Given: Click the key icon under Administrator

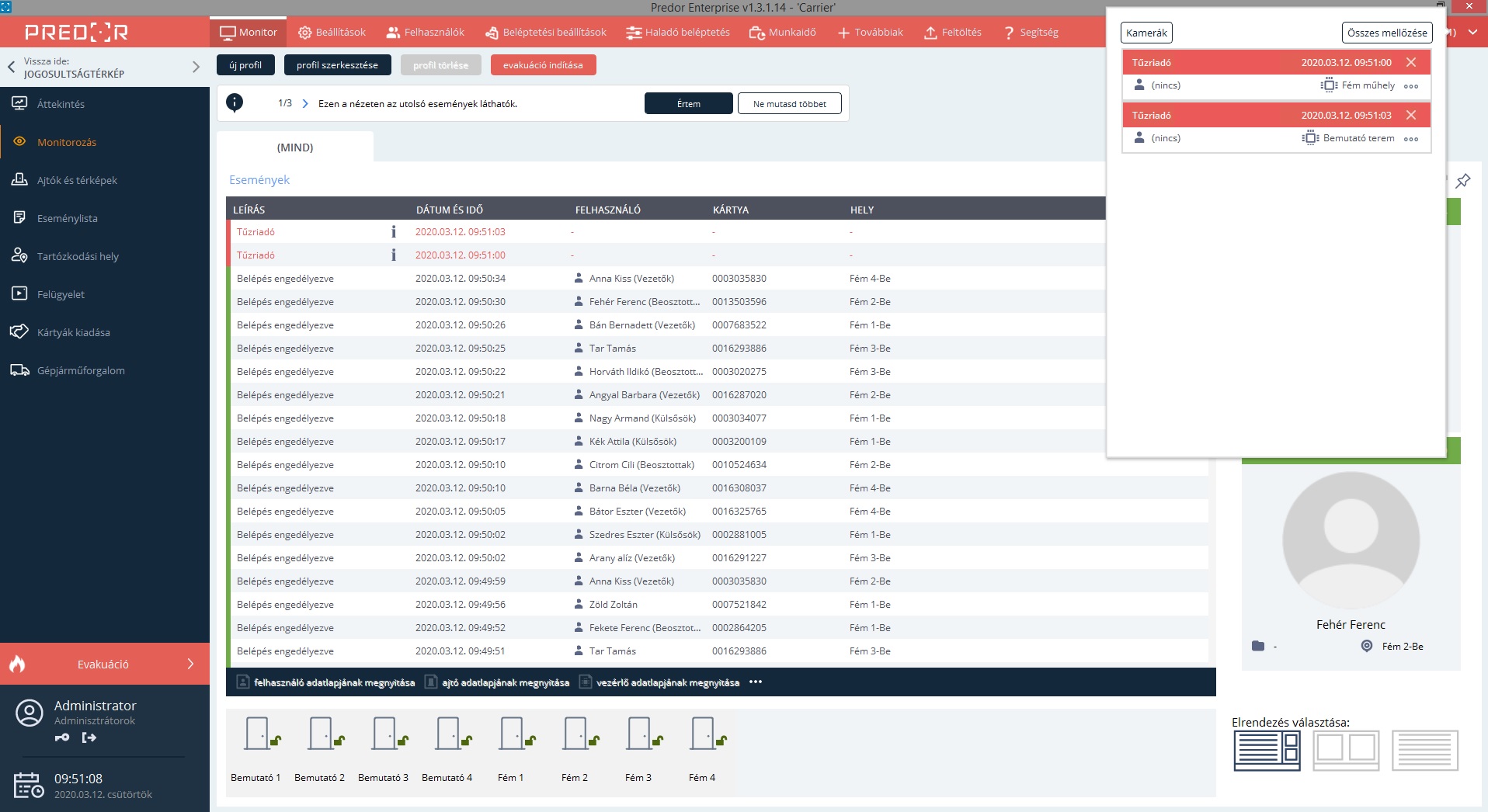Looking at the screenshot, I should coord(62,737).
